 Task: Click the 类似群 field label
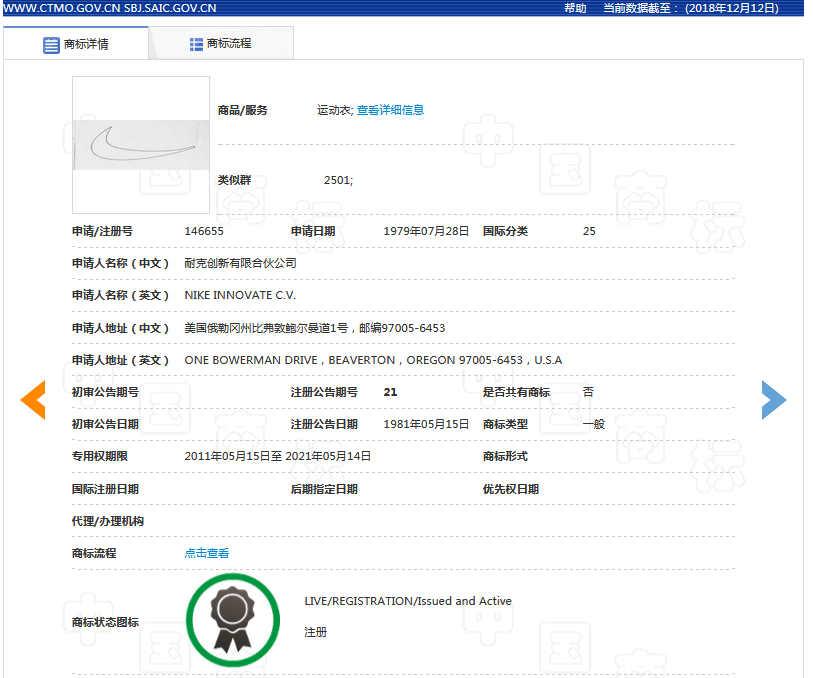pyautogui.click(x=234, y=180)
